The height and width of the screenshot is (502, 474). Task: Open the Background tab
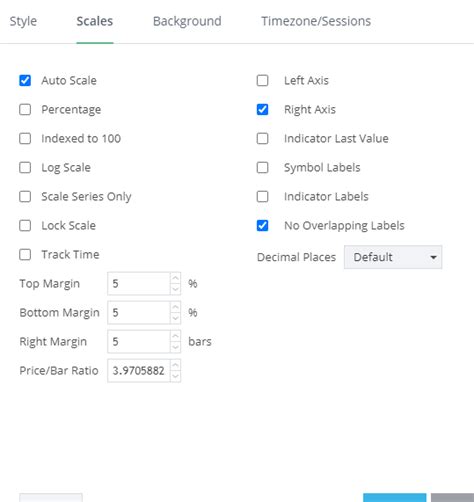point(187,21)
